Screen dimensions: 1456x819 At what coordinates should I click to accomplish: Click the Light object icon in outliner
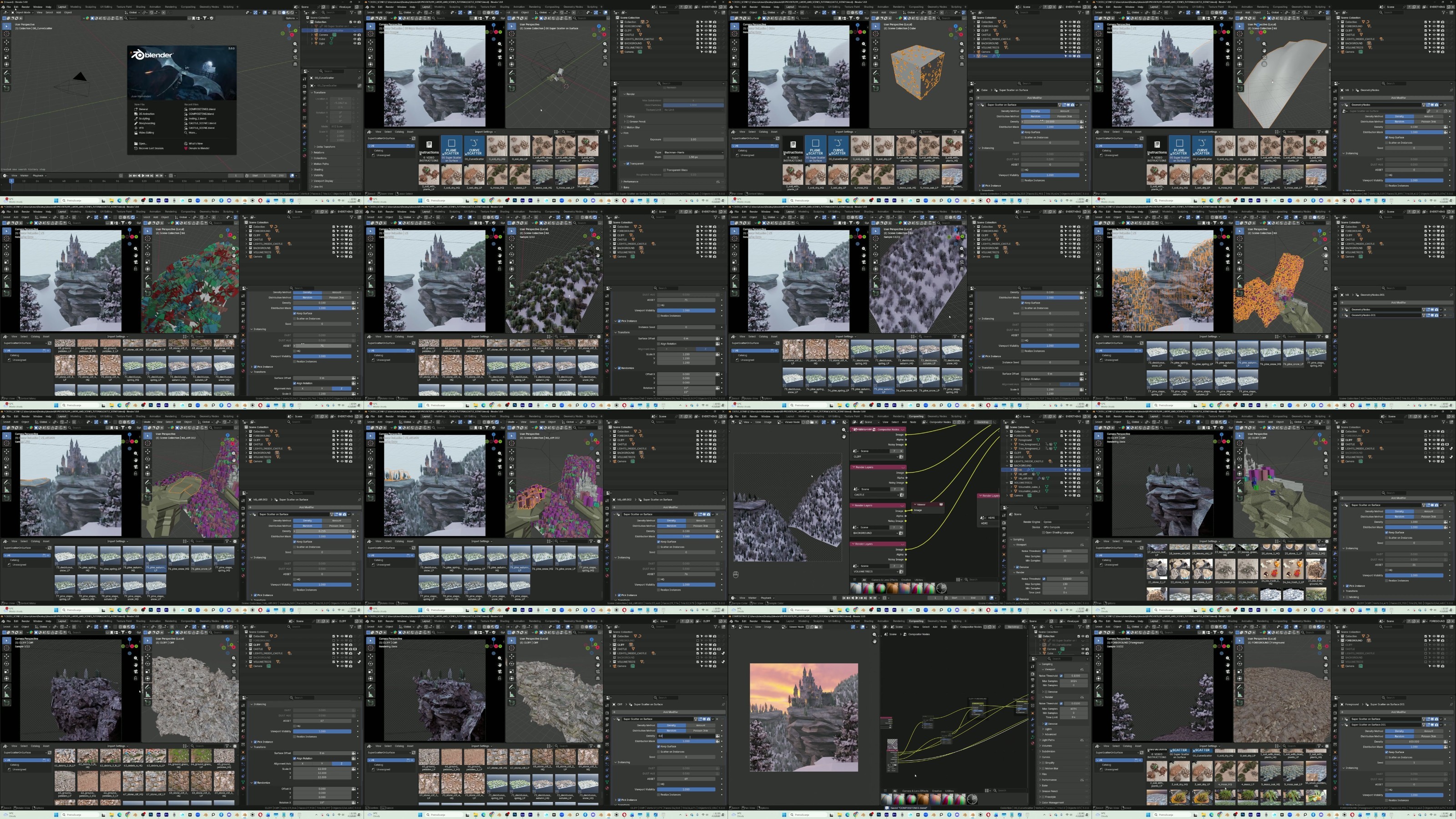317,44
